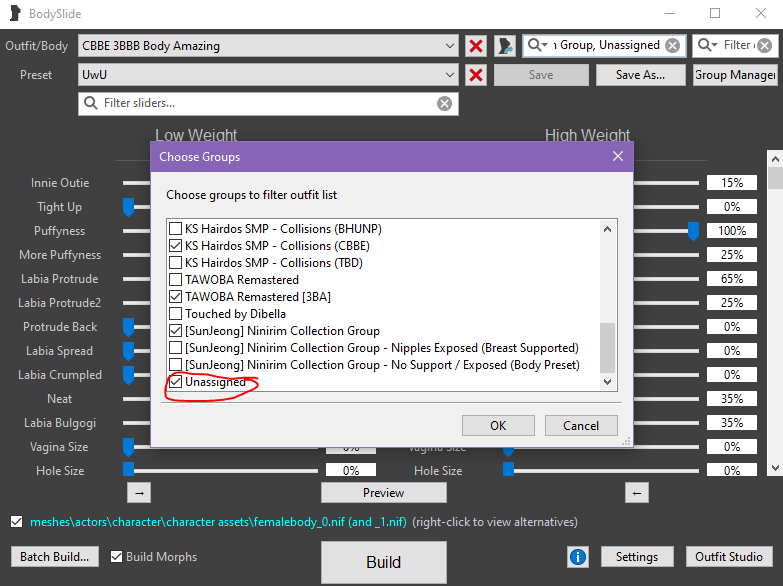Launch Outfit Studio
The height and width of the screenshot is (586, 783).
coord(729,557)
